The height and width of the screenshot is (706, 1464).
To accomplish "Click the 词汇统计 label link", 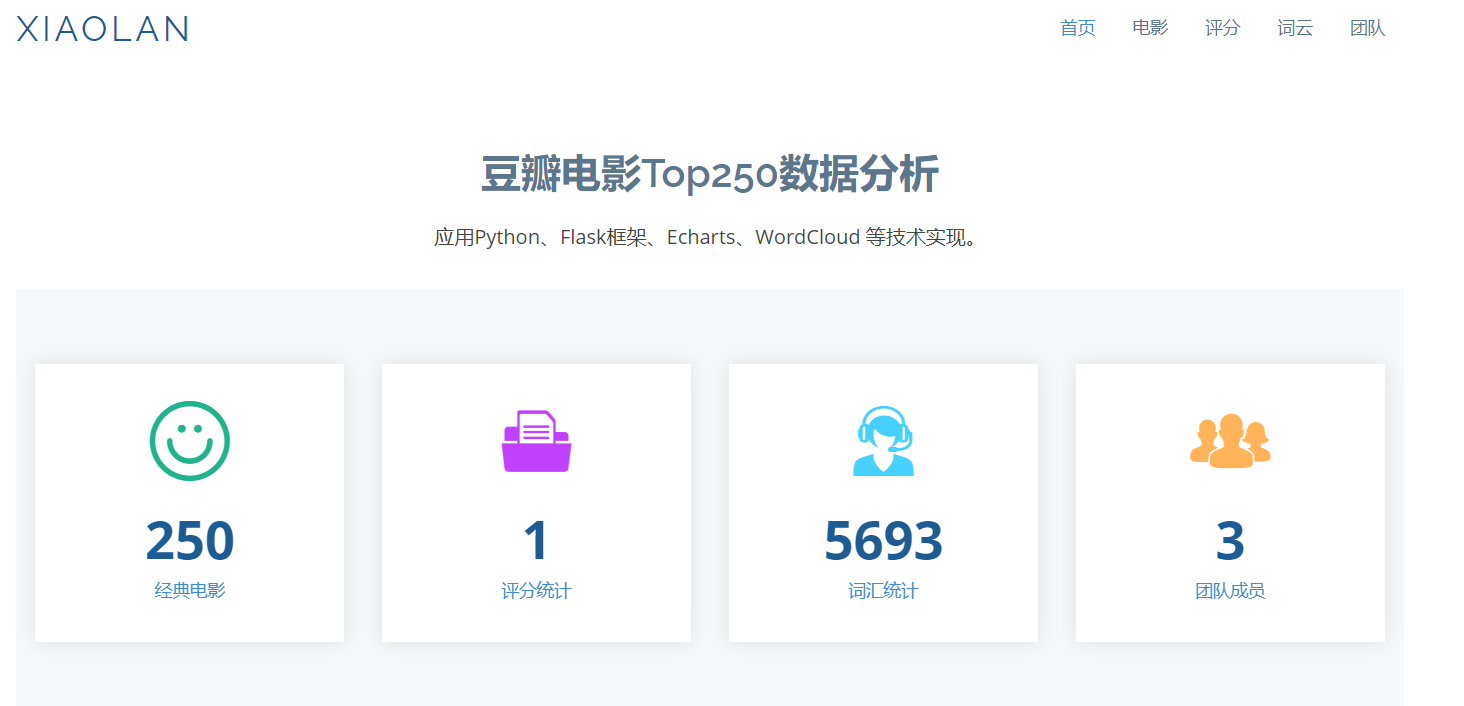I will pyautogui.click(x=883, y=590).
